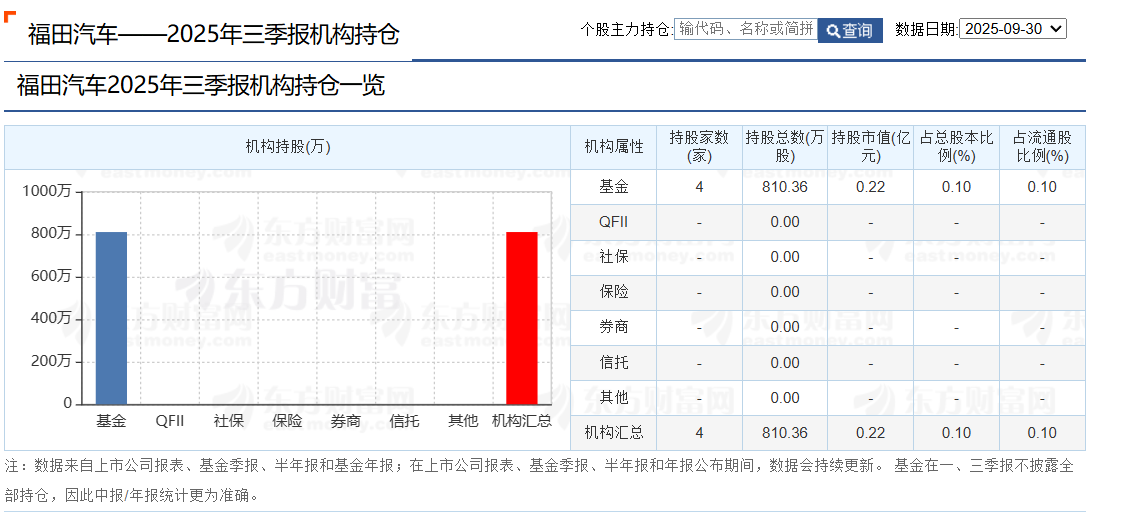The image size is (1124, 515).
Task: Click the 查询 search button
Action: [850, 30]
